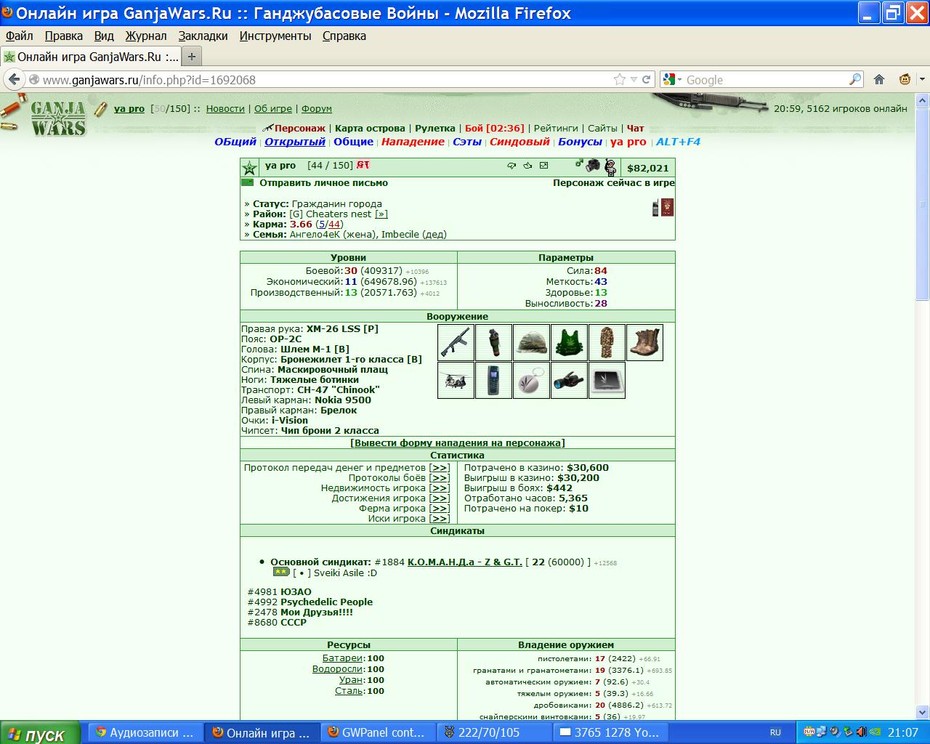The image size is (930, 744).
Task: Switch to Аудиозаписи Chrome taskbar window
Action: (146, 733)
